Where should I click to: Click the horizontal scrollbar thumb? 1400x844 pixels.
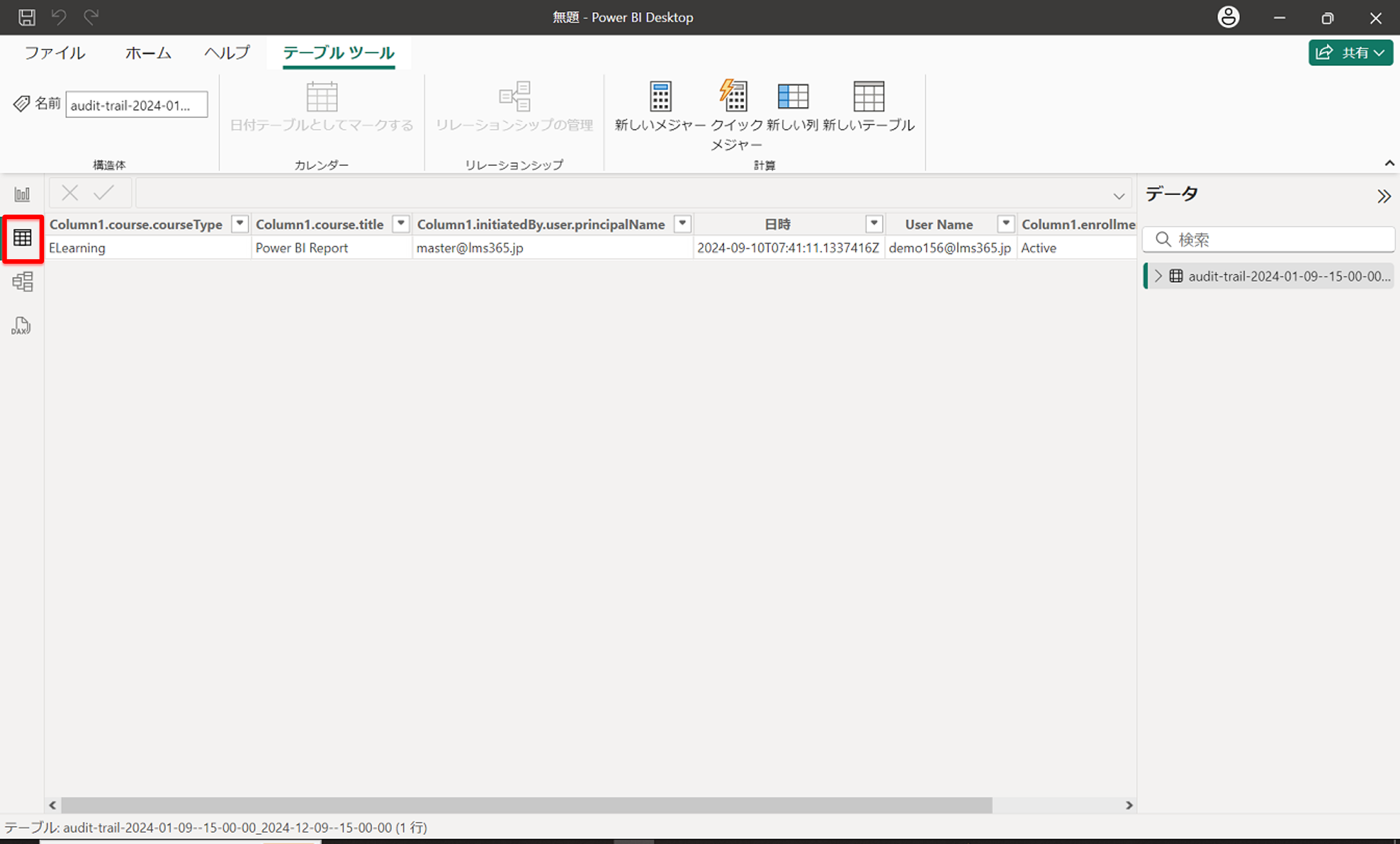(527, 805)
